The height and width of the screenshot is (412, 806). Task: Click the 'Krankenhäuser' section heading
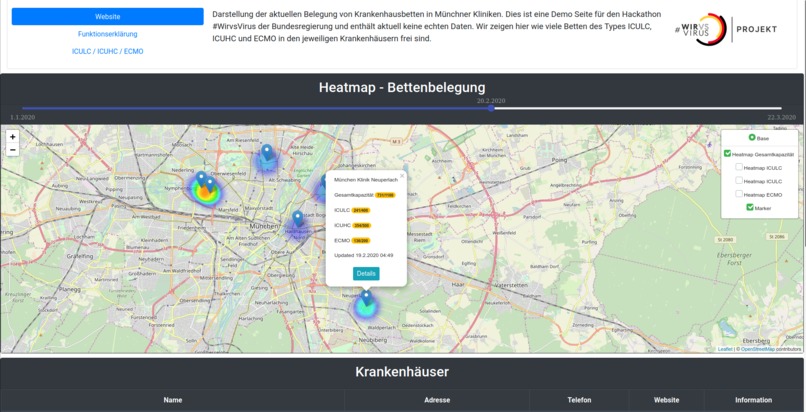click(402, 371)
